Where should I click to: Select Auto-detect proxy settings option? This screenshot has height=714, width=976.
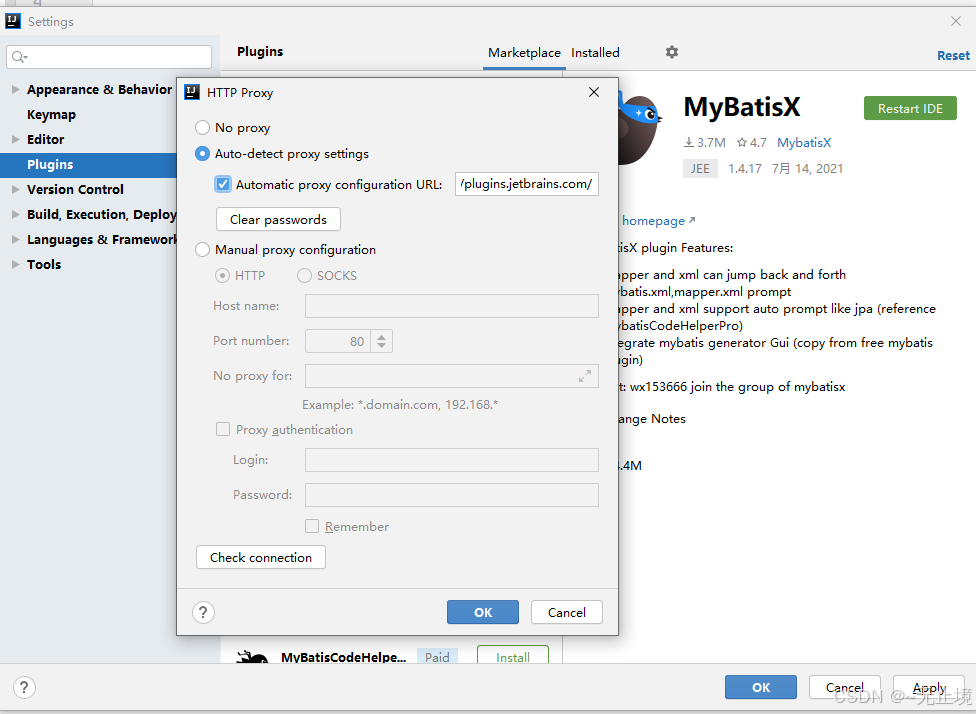point(202,154)
